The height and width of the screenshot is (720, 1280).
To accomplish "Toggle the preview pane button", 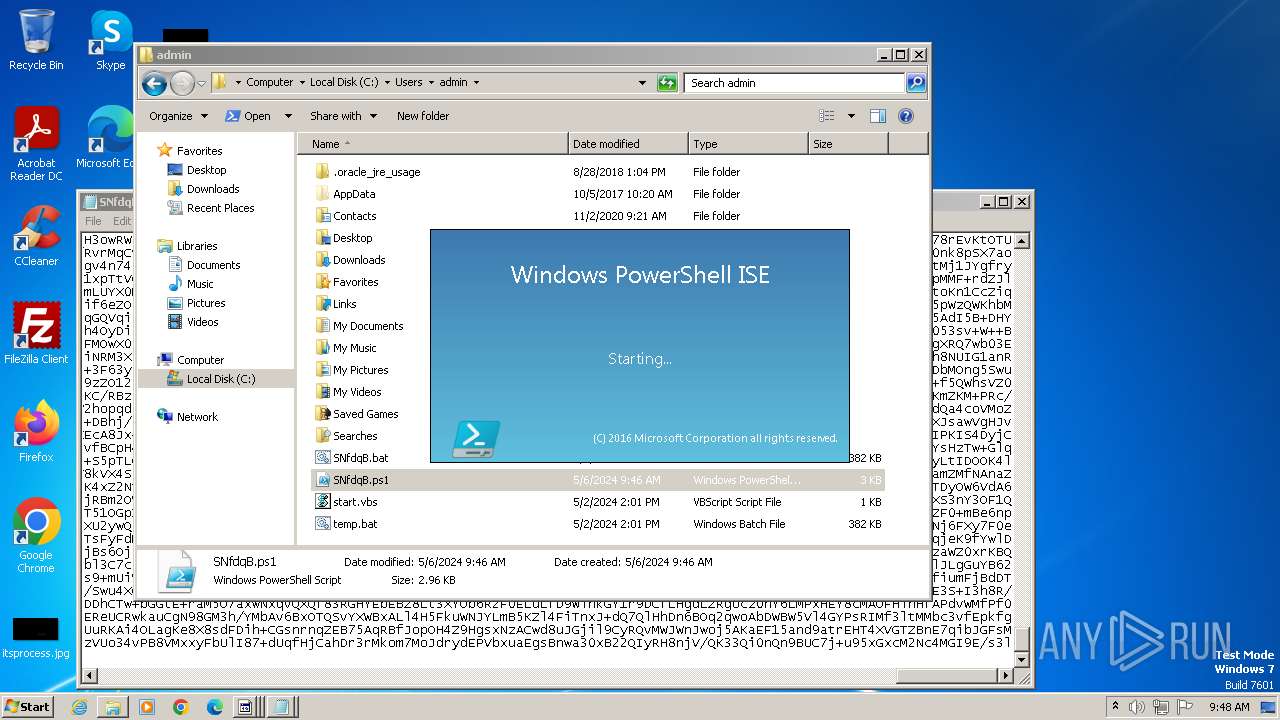I will [877, 116].
